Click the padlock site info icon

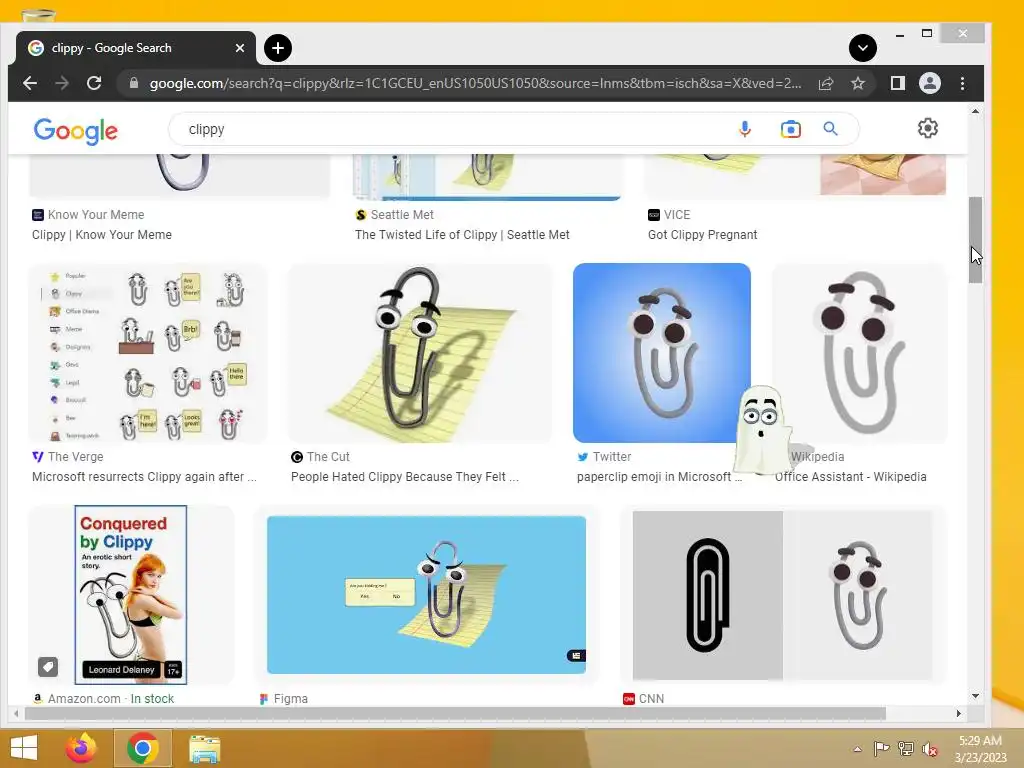(x=134, y=83)
